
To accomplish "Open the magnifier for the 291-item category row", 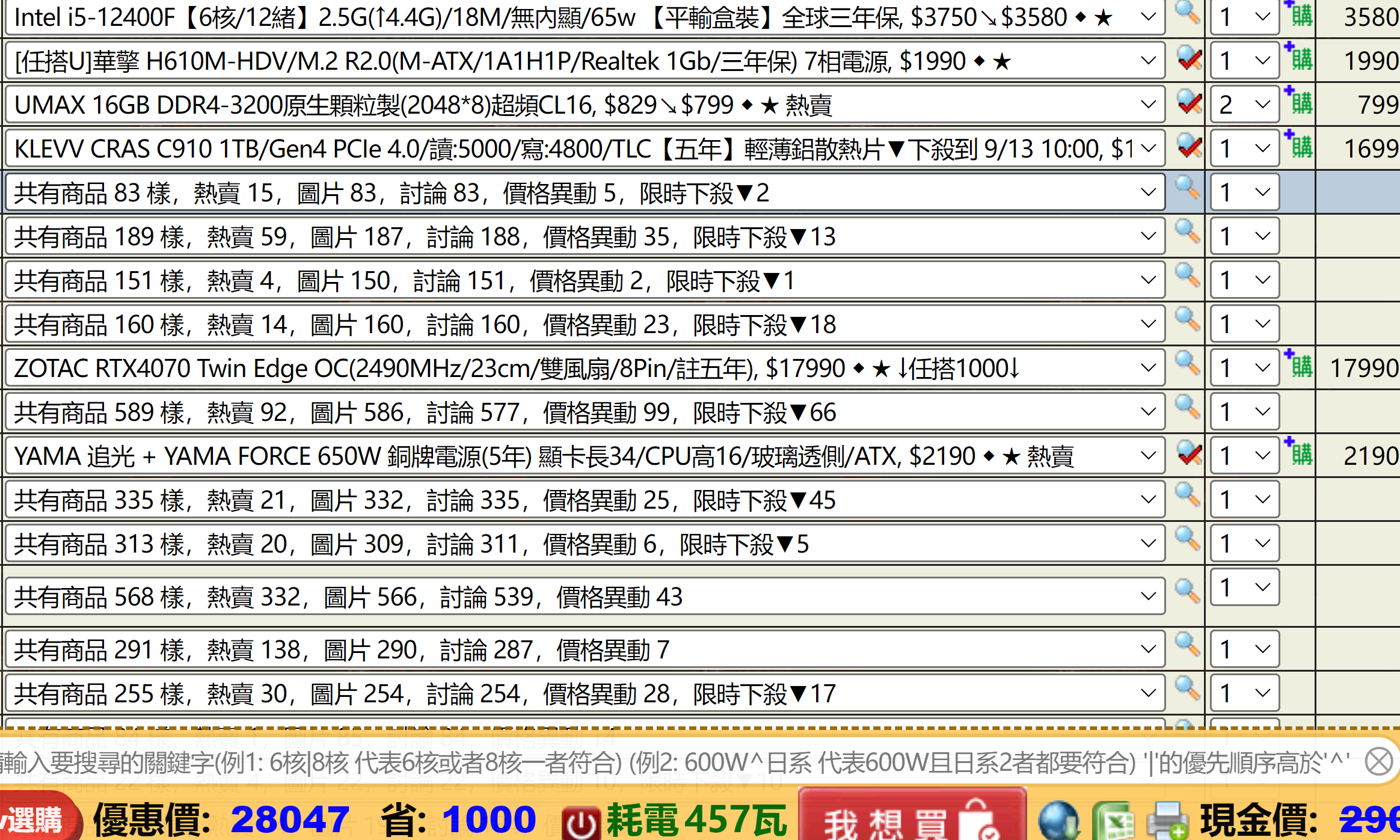I will tap(1187, 645).
